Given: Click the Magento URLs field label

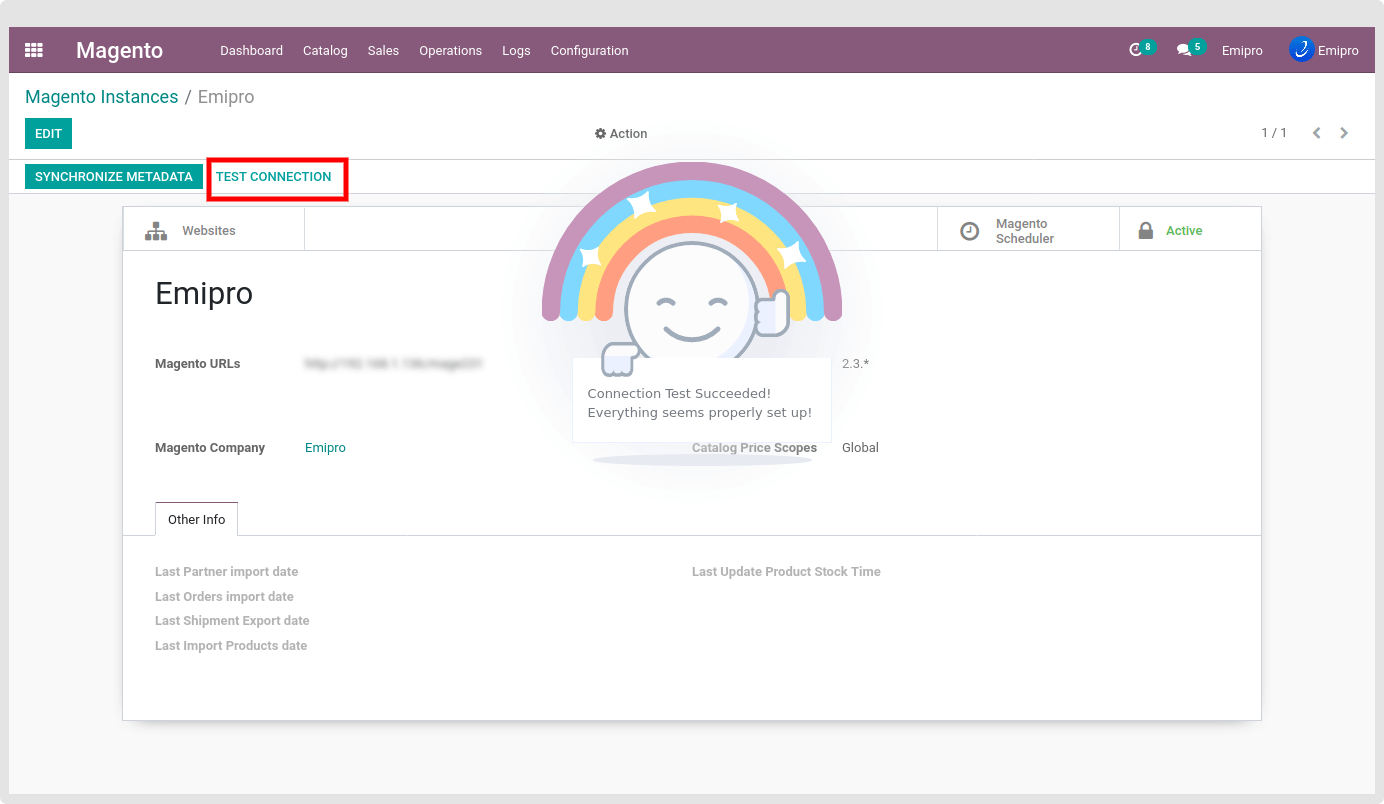Looking at the screenshot, I should pos(198,364).
